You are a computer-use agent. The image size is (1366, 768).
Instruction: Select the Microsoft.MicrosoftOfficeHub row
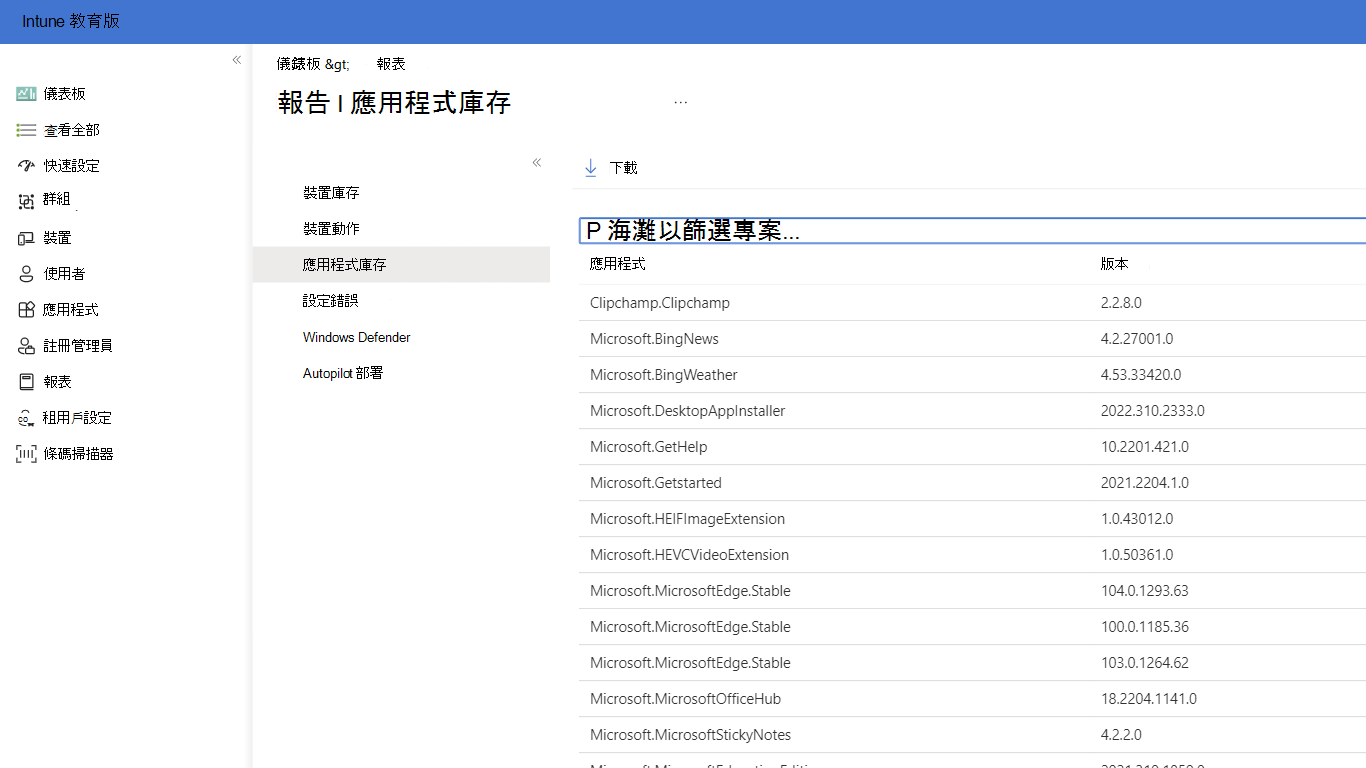click(973, 699)
